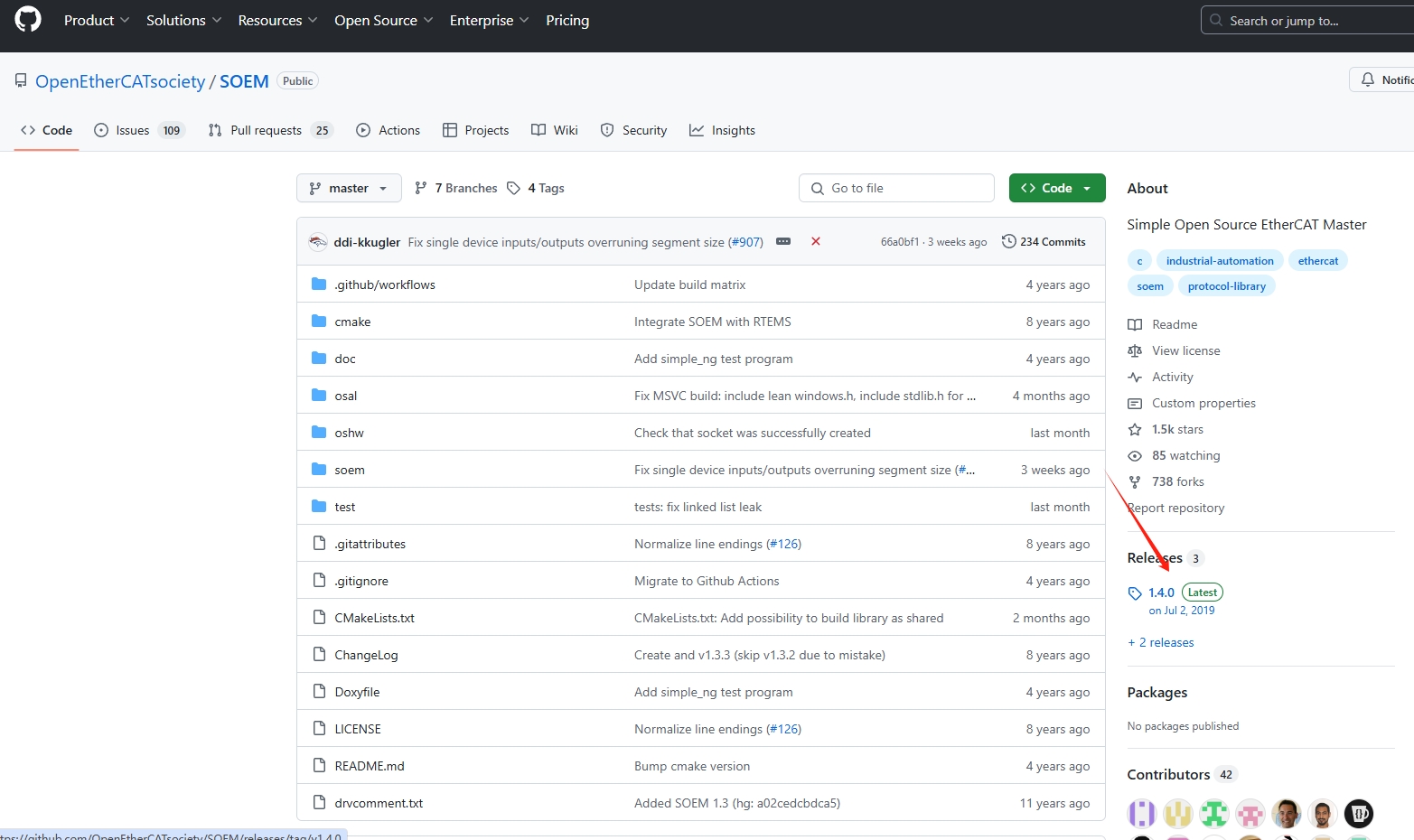
Task: Expand the Product menu in header
Action: click(x=97, y=20)
